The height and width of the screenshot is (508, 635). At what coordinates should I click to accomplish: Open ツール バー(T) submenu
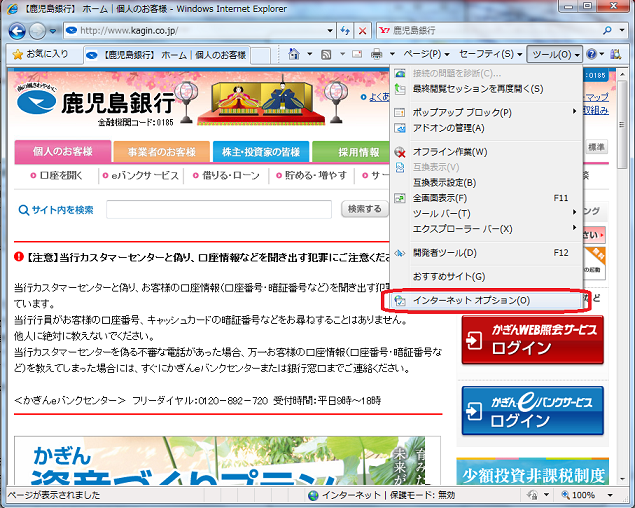pos(486,213)
